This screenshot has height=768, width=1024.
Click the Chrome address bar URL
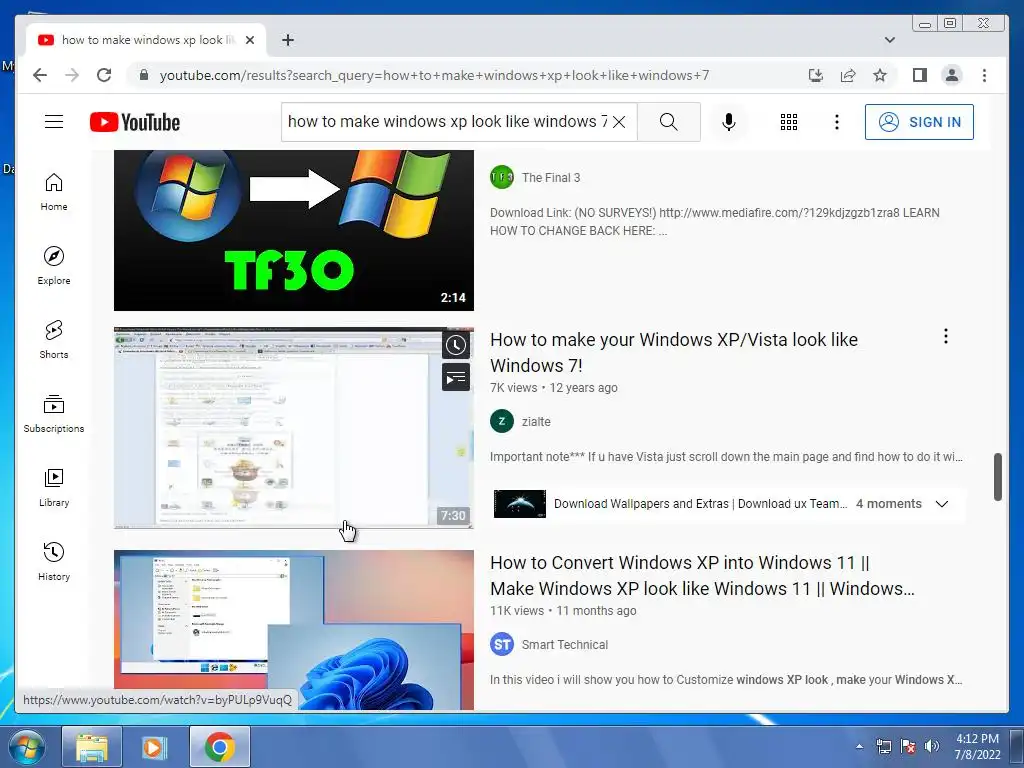point(434,75)
